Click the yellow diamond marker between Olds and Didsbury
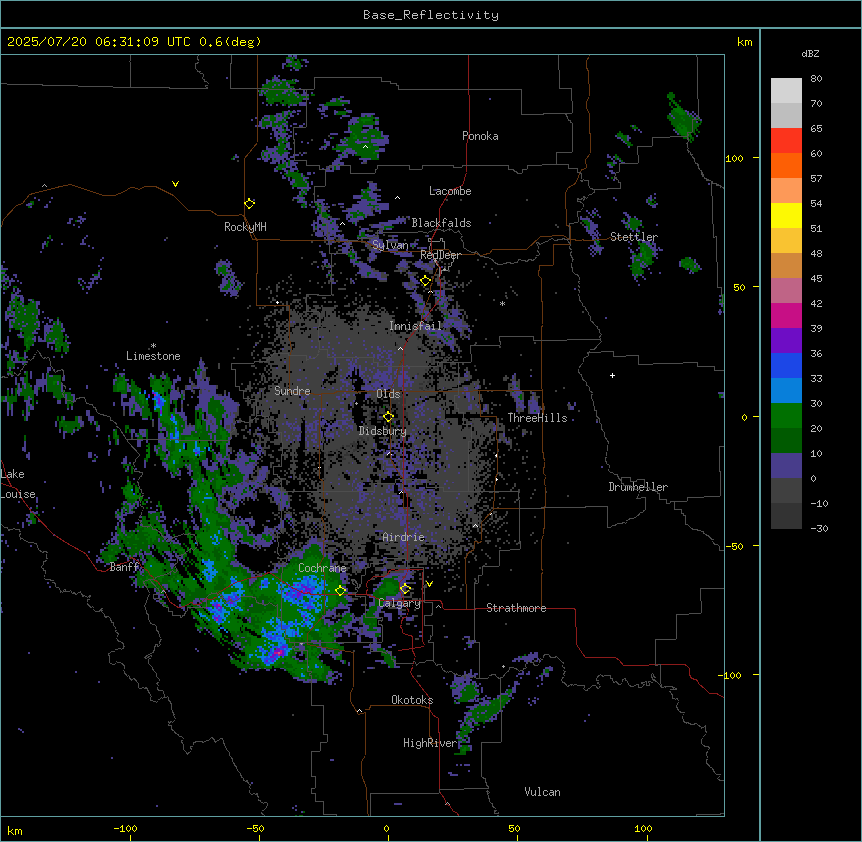This screenshot has height=842, width=862. (388, 417)
